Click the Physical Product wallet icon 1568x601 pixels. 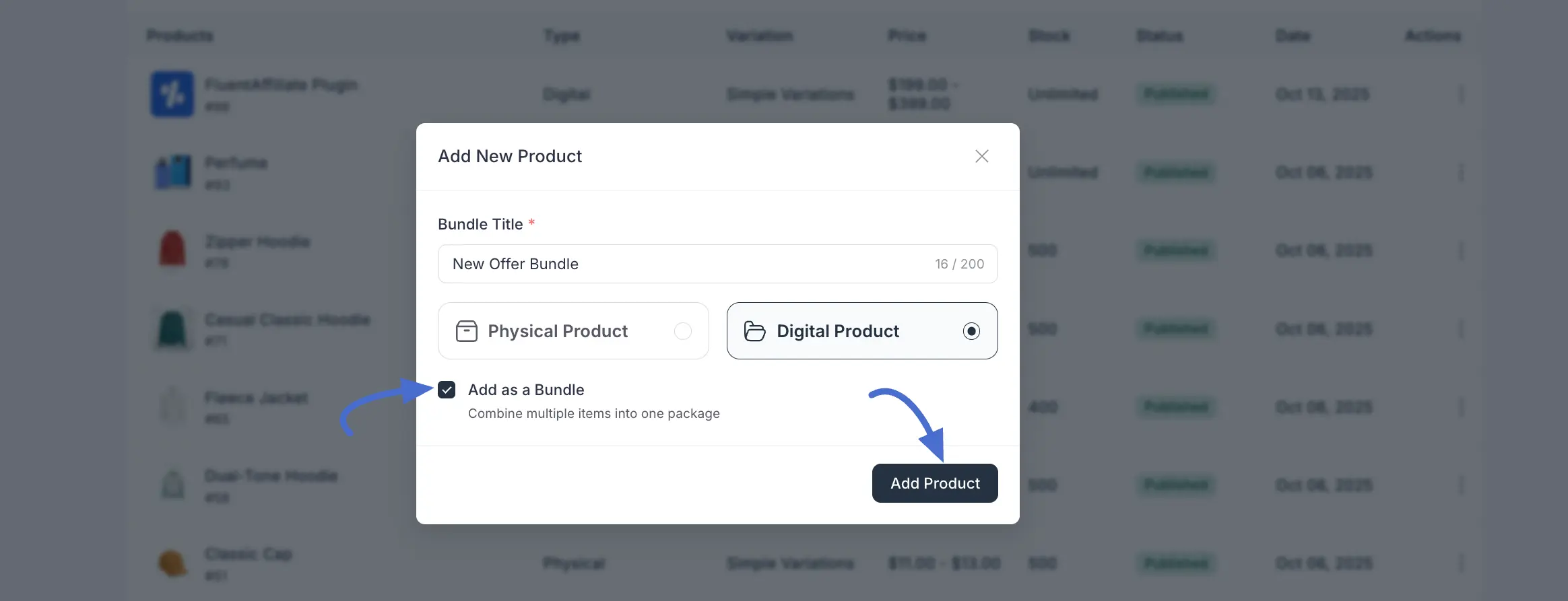(467, 330)
